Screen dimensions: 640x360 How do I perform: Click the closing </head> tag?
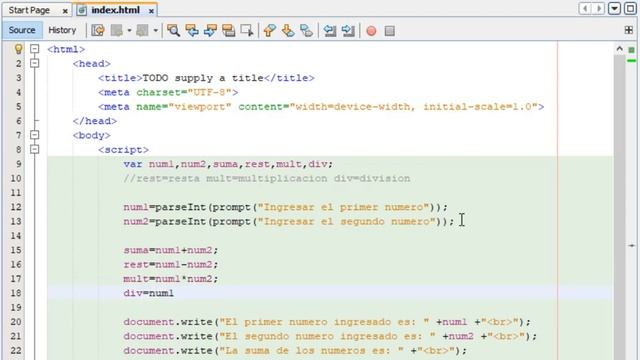click(95, 121)
